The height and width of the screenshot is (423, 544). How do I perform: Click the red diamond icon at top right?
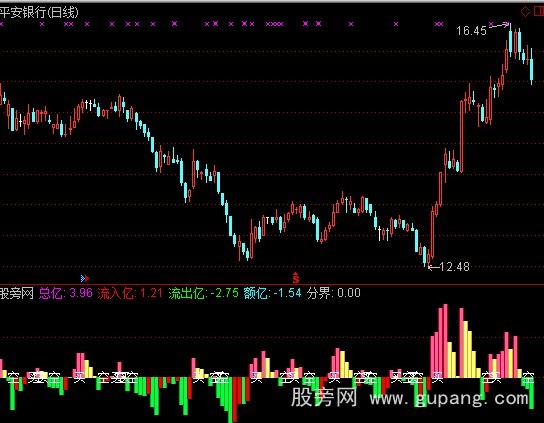coord(525,11)
